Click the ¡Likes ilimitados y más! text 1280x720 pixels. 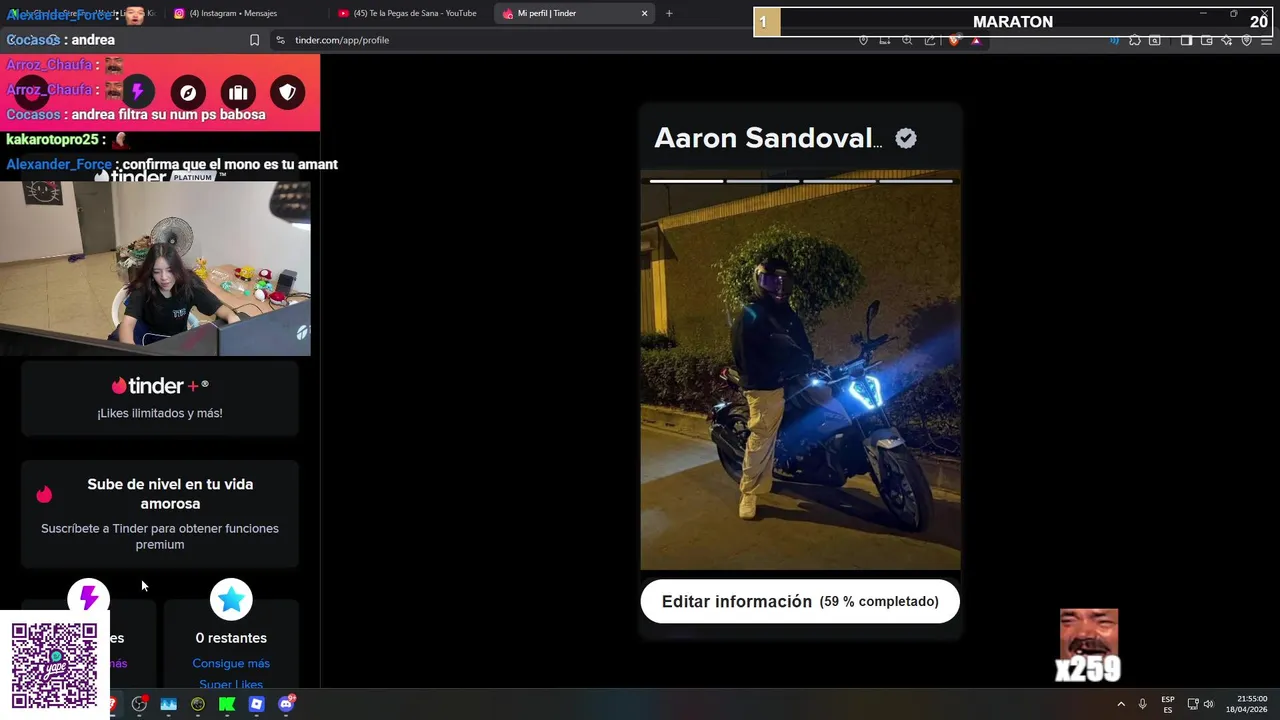coord(160,413)
